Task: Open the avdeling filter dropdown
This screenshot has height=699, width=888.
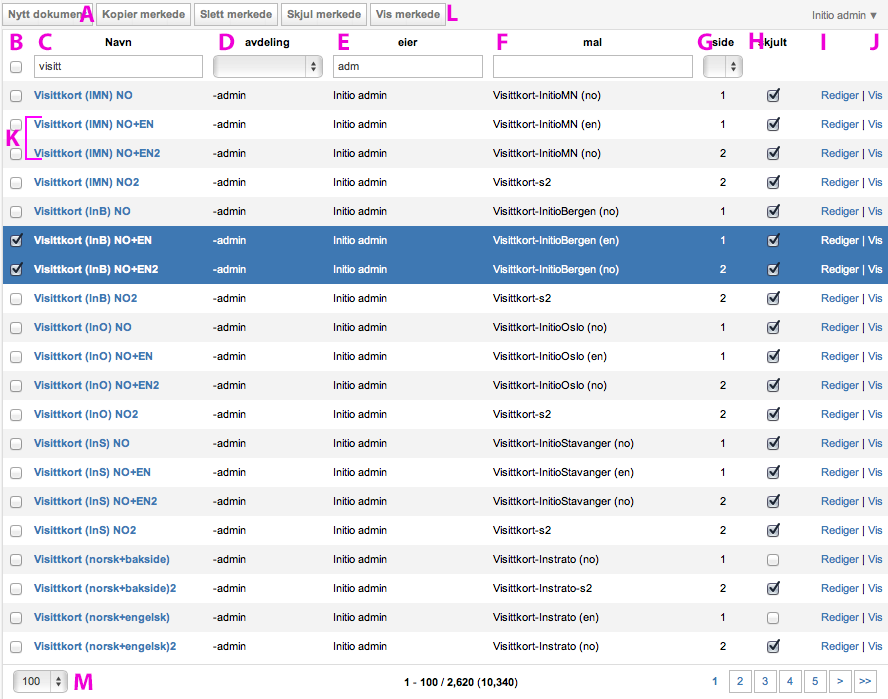Action: pyautogui.click(x=267, y=67)
